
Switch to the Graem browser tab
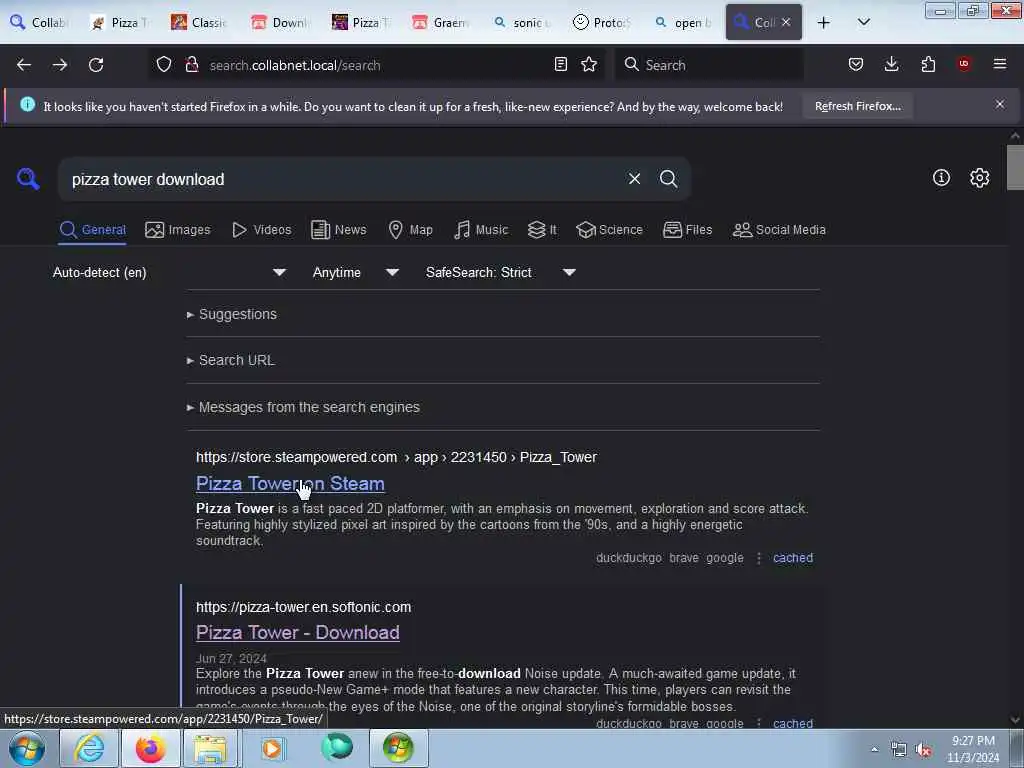[x=441, y=23]
